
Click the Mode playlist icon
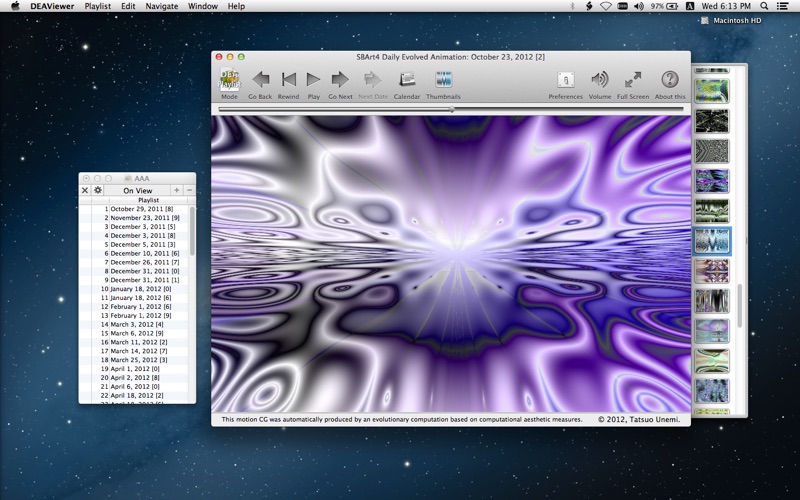click(229, 80)
